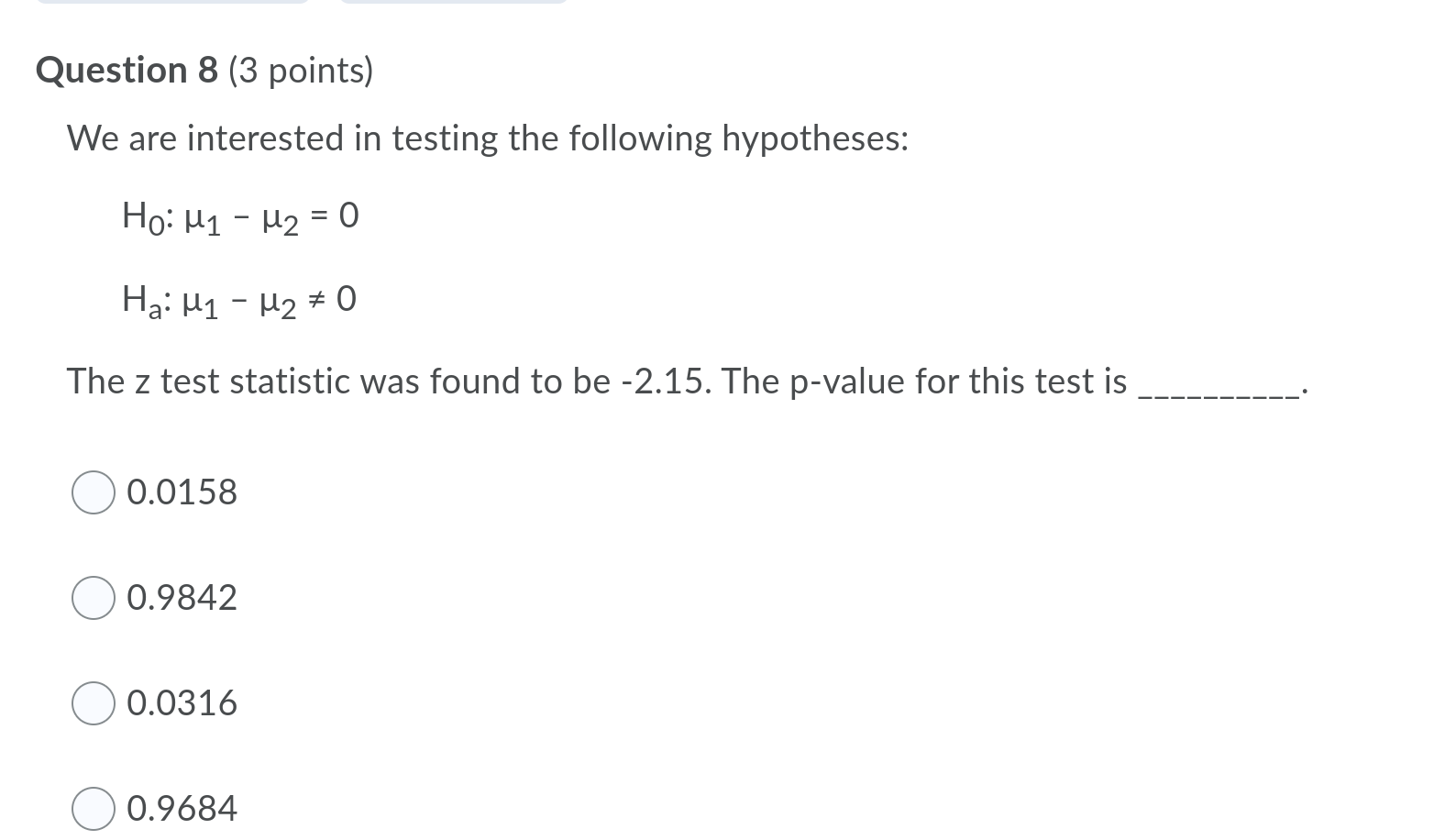This screenshot has height=840, width=1456.
Task: Click the hypothesis line H0: mu1 - mu2 = 0
Action: tap(238, 216)
